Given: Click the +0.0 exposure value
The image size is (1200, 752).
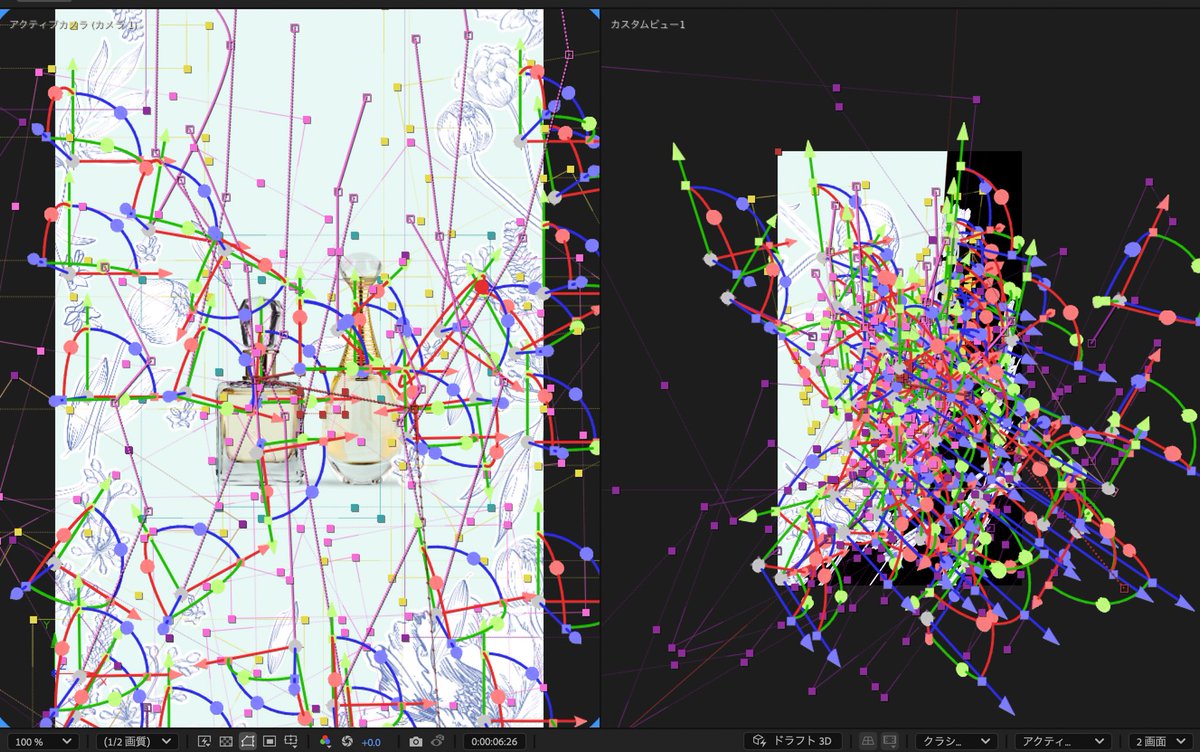Looking at the screenshot, I should point(371,742).
